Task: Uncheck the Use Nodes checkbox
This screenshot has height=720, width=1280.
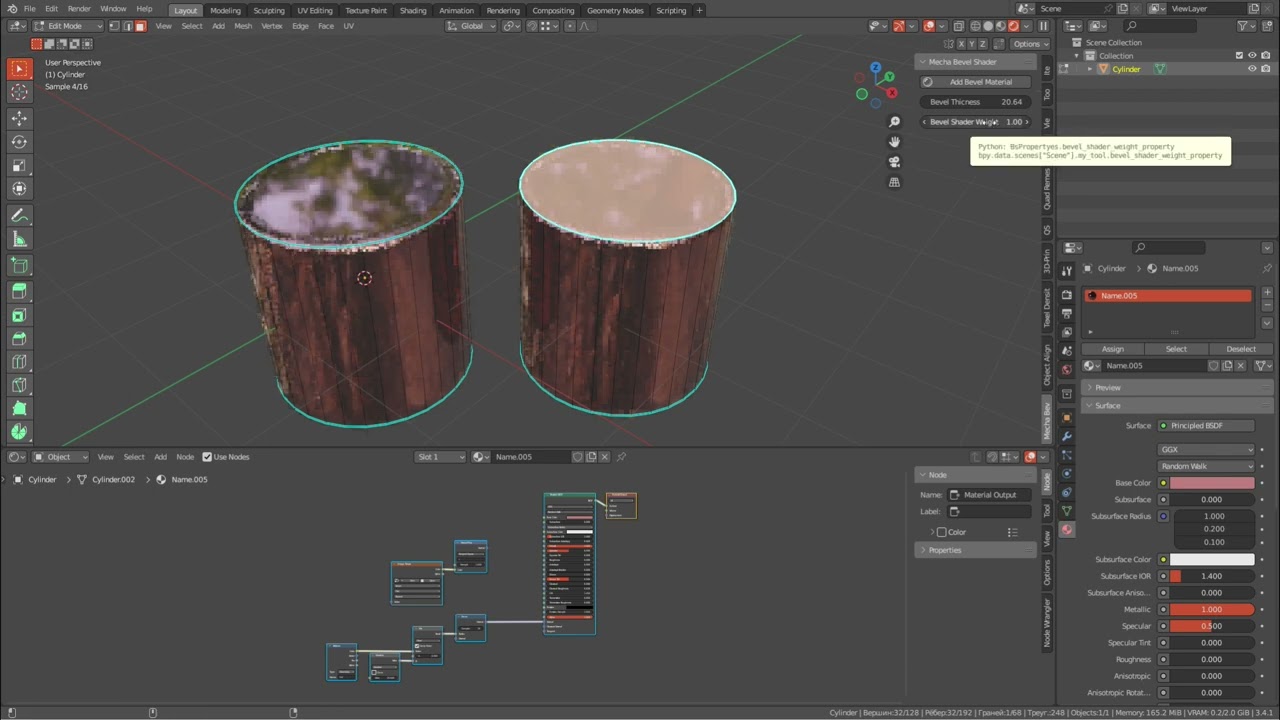Action: 207,457
